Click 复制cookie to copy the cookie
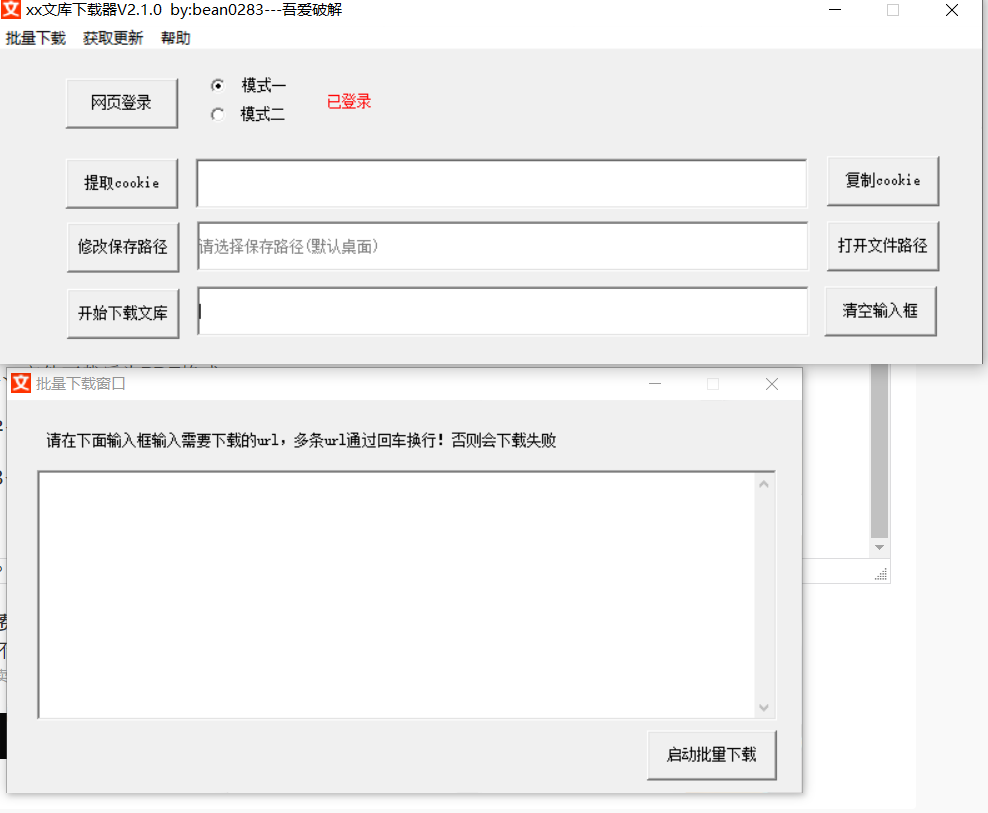Image resolution: width=988 pixels, height=813 pixels. [x=883, y=180]
